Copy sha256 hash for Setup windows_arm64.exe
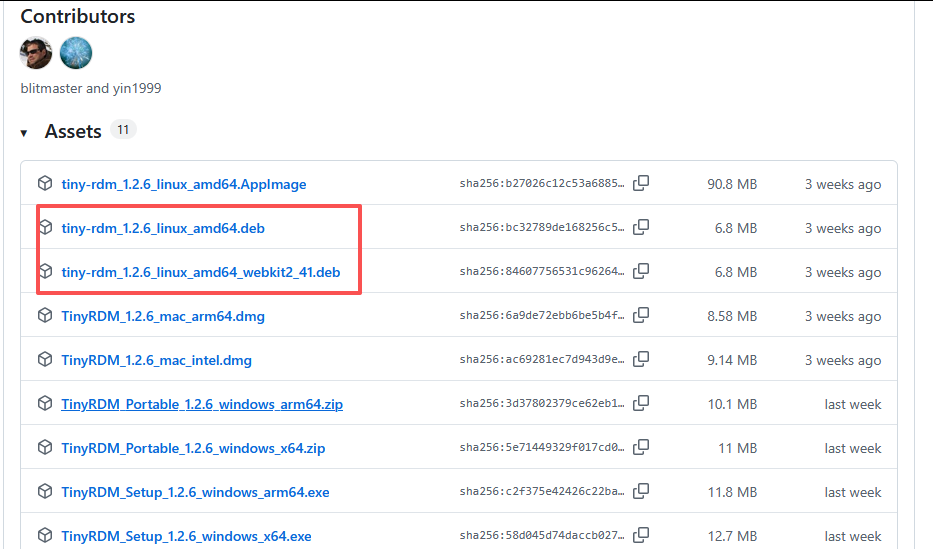The image size is (933, 549). (641, 491)
